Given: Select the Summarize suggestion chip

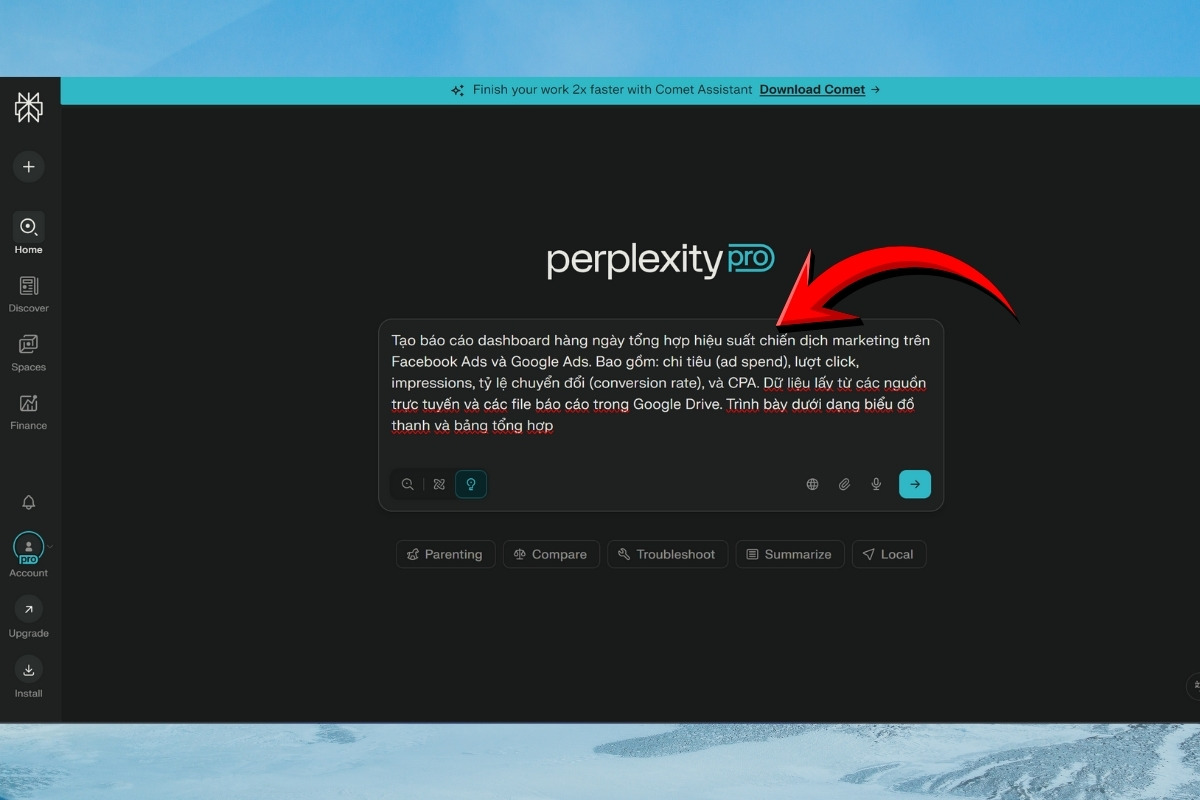Looking at the screenshot, I should [789, 554].
